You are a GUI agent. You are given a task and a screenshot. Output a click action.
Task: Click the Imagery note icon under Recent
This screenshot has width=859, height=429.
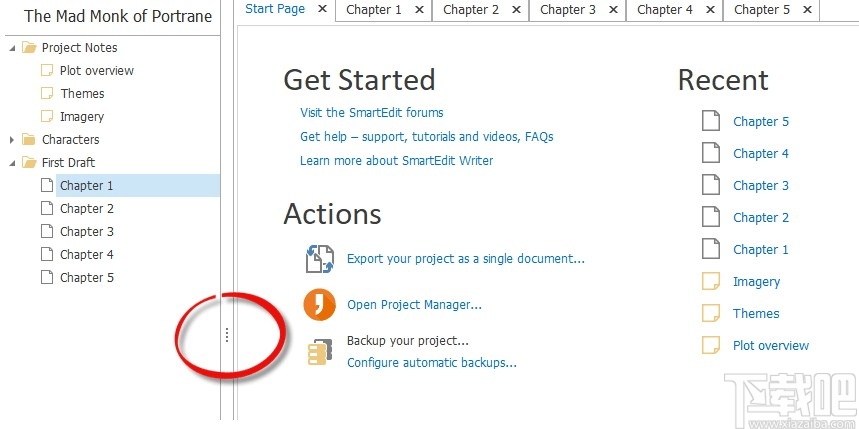[x=711, y=282]
